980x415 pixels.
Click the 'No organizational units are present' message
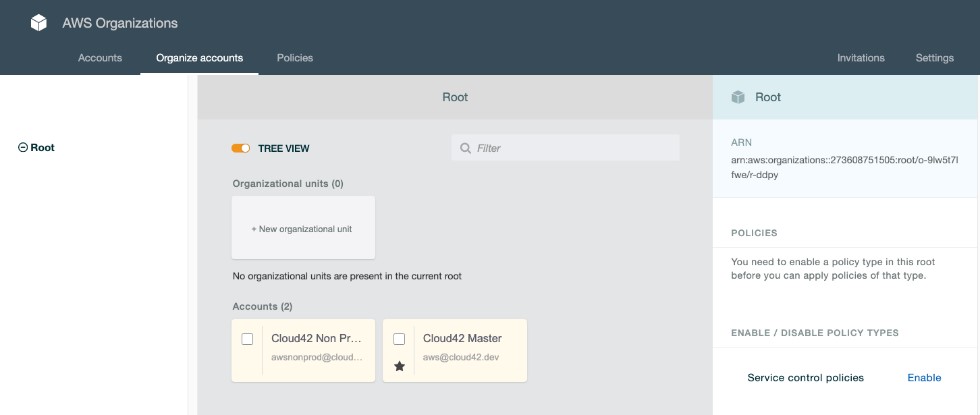pos(347,276)
